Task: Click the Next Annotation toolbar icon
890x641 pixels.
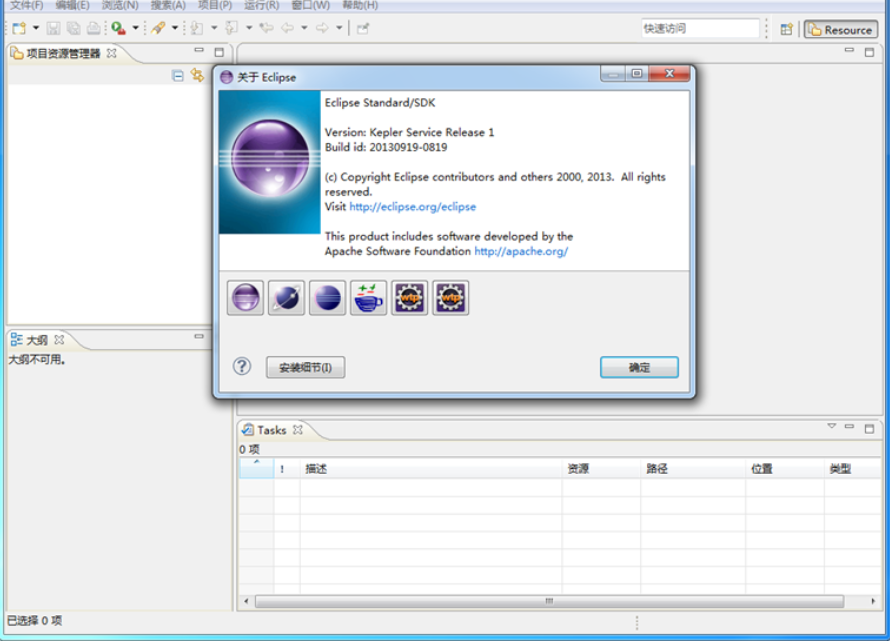Action: click(x=197, y=28)
